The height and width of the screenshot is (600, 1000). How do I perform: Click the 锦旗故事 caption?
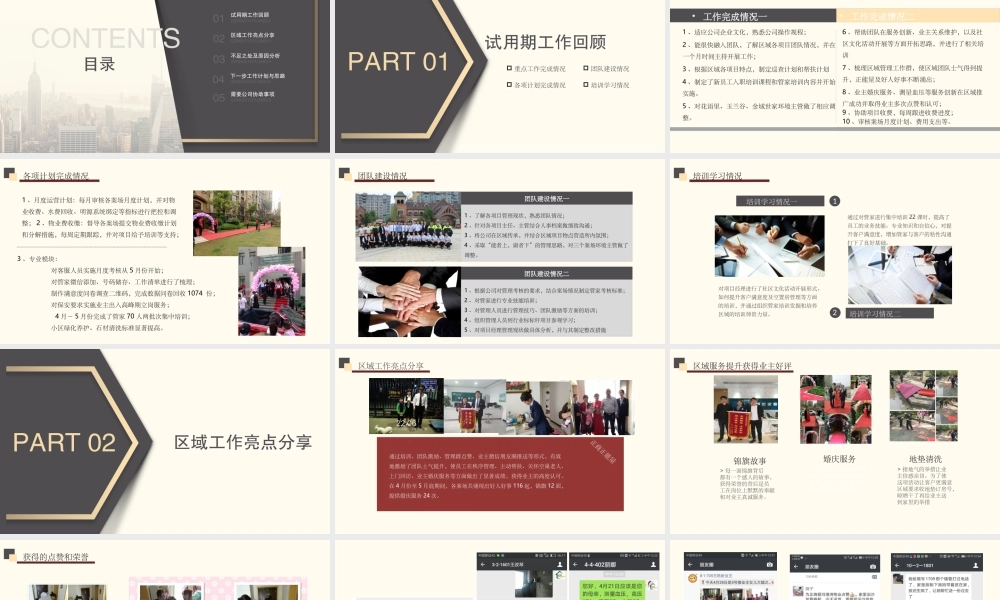click(750, 460)
